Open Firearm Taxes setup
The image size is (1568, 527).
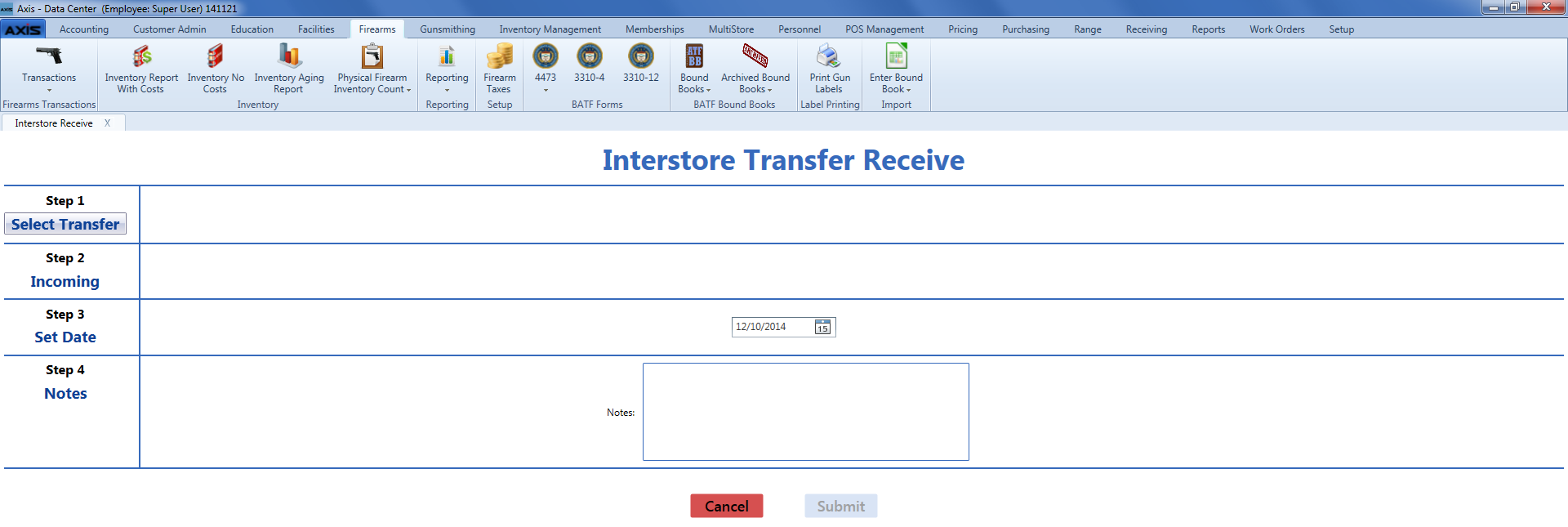pyautogui.click(x=499, y=68)
